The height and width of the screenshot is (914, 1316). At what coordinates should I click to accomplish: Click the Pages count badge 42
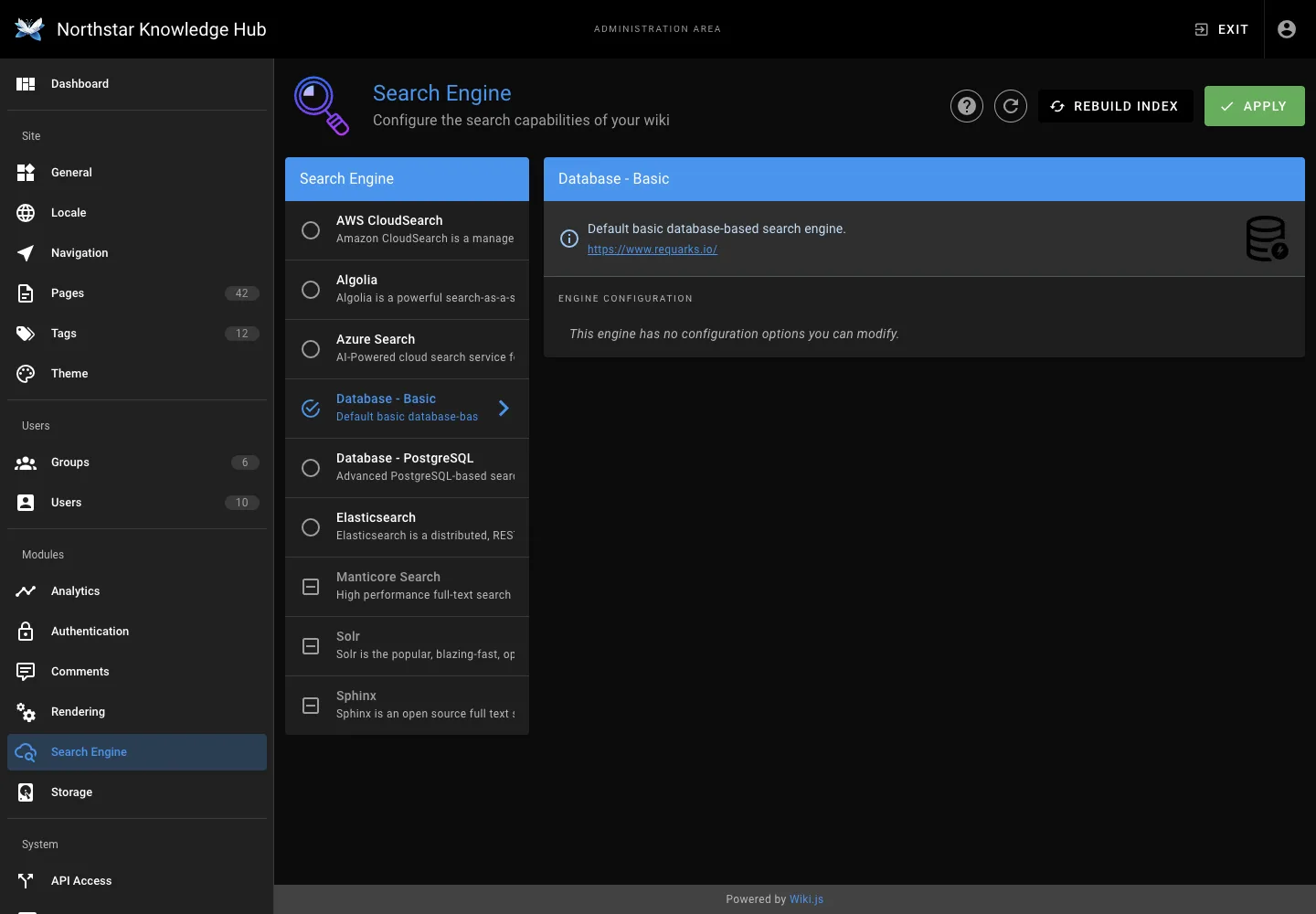point(242,293)
